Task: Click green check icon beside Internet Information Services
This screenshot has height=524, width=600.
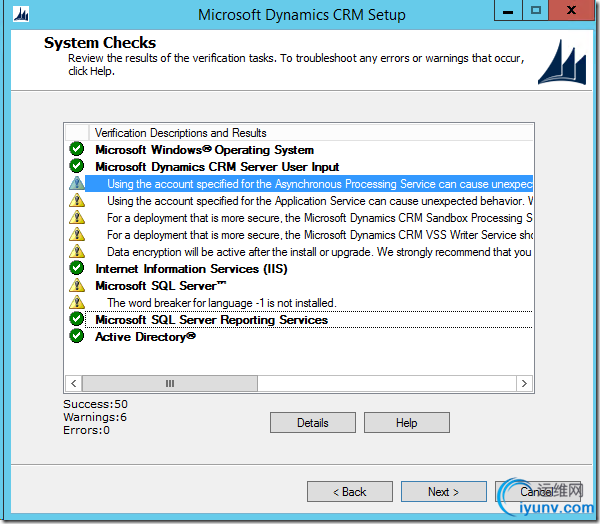Action: (77, 268)
